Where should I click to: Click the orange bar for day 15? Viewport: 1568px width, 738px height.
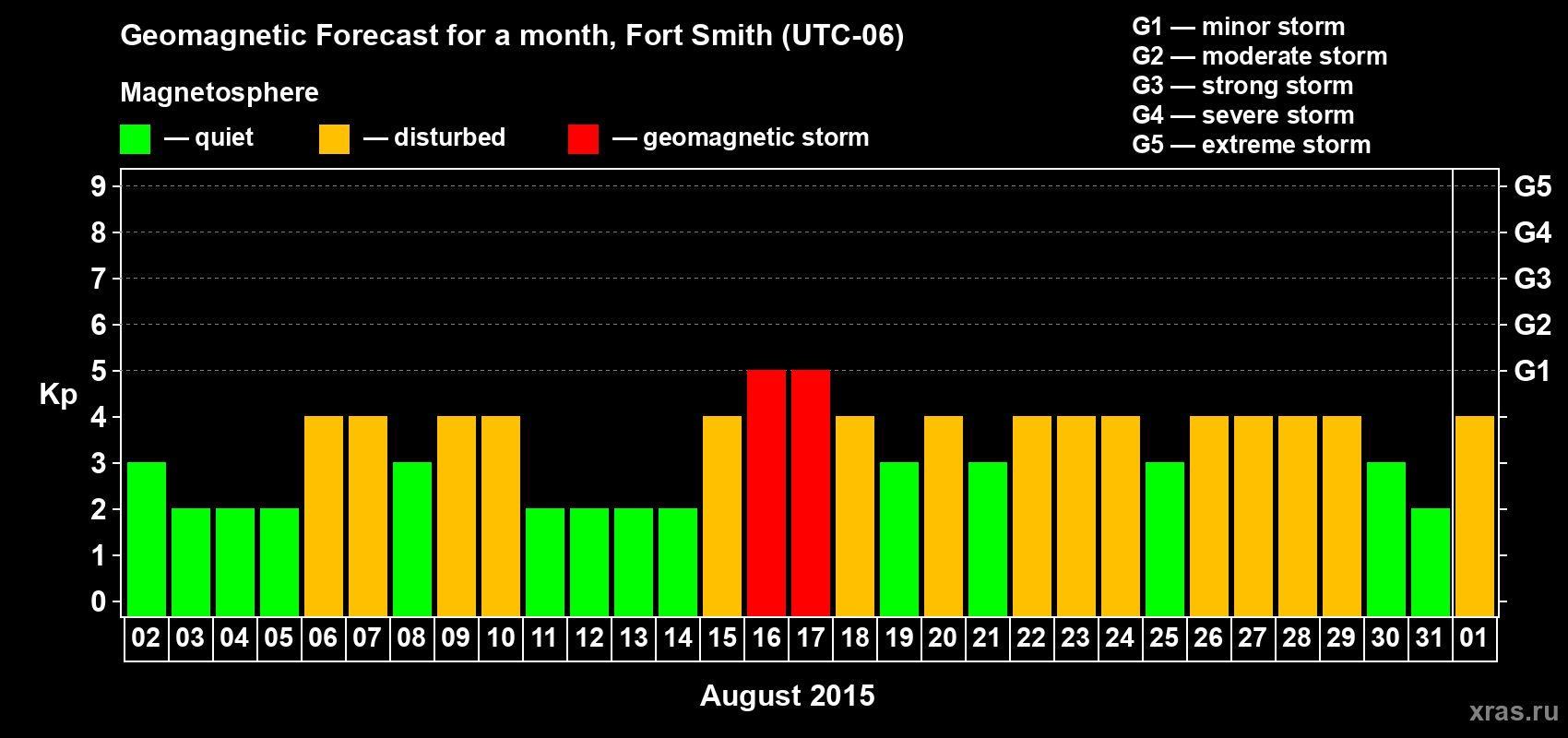coord(722,516)
